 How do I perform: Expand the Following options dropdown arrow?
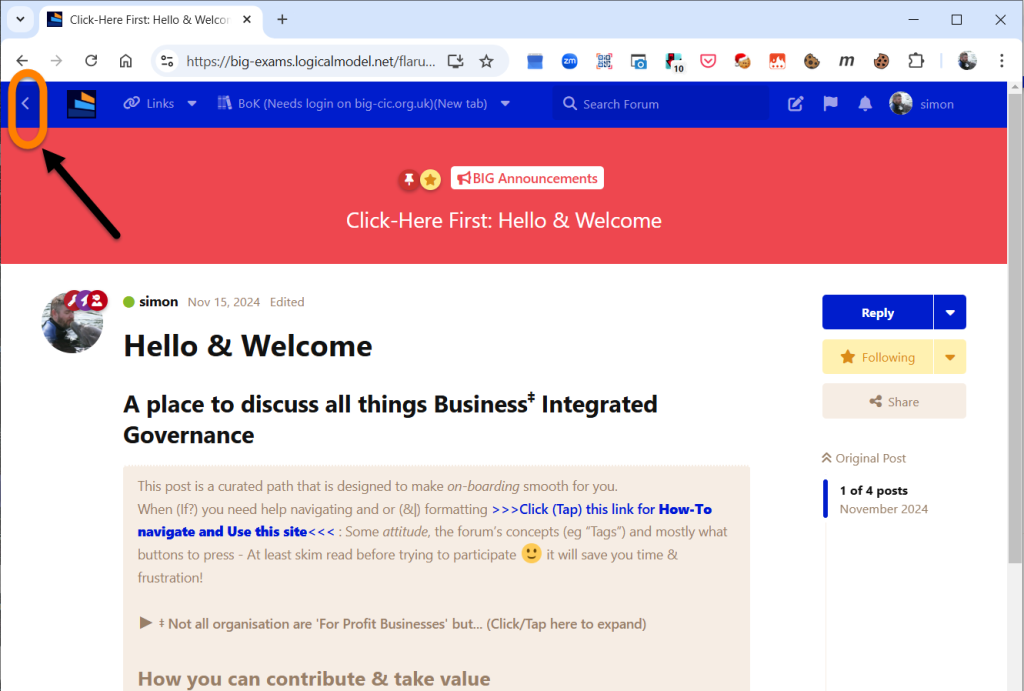950,357
